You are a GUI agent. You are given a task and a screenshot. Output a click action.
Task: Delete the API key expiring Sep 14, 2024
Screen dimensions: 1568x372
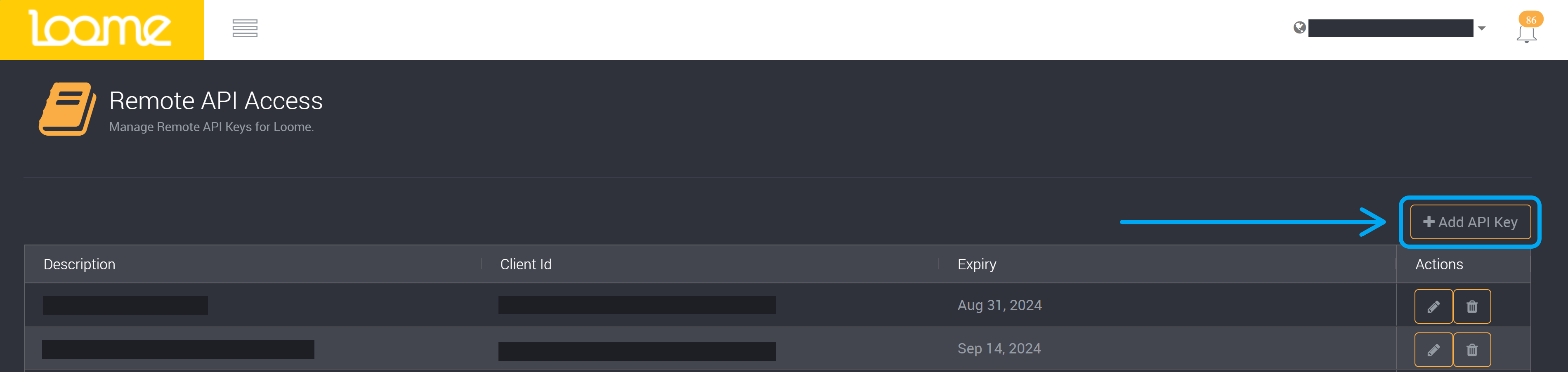pyautogui.click(x=1471, y=349)
